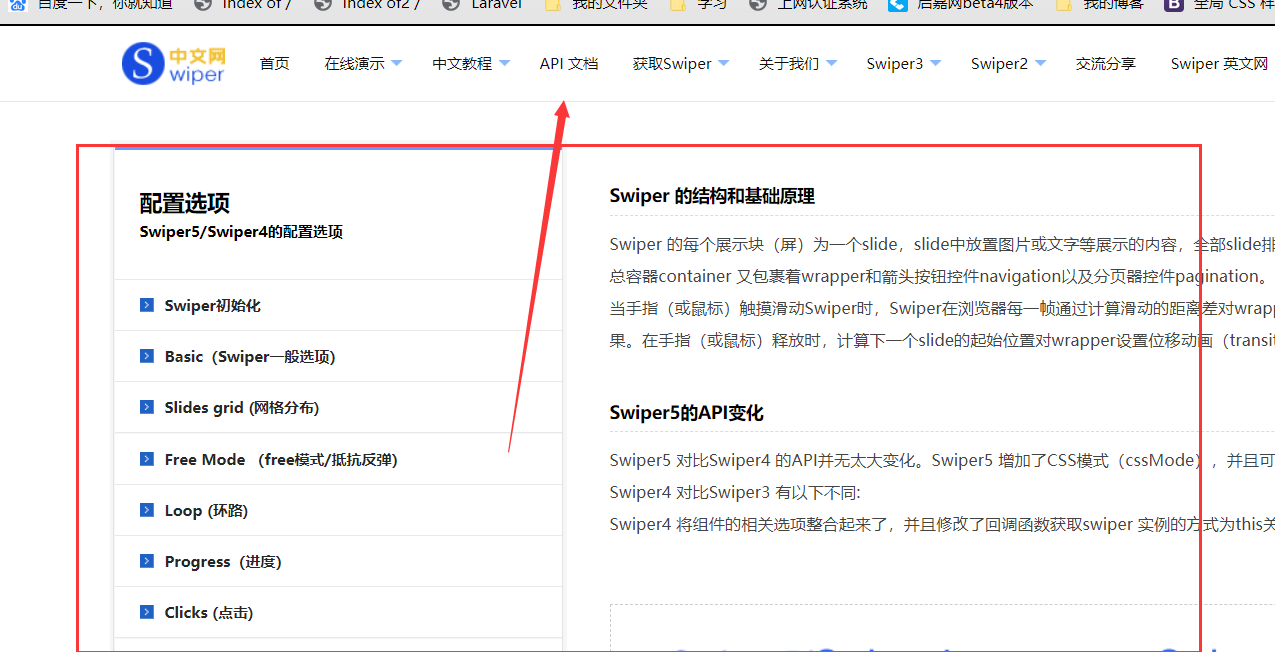The height and width of the screenshot is (652, 1275).
Task: Go to the 首页 nav item
Action: pyautogui.click(x=274, y=63)
